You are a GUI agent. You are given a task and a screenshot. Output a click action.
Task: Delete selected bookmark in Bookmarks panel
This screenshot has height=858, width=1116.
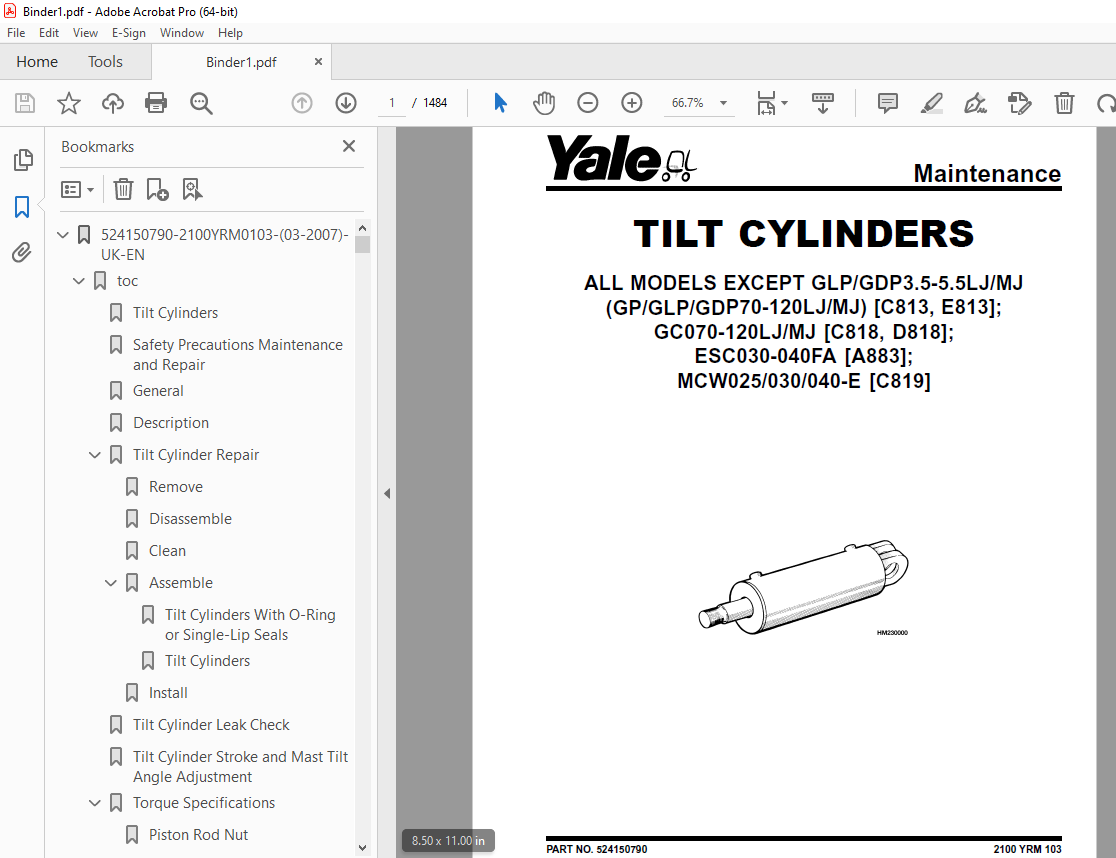click(123, 189)
